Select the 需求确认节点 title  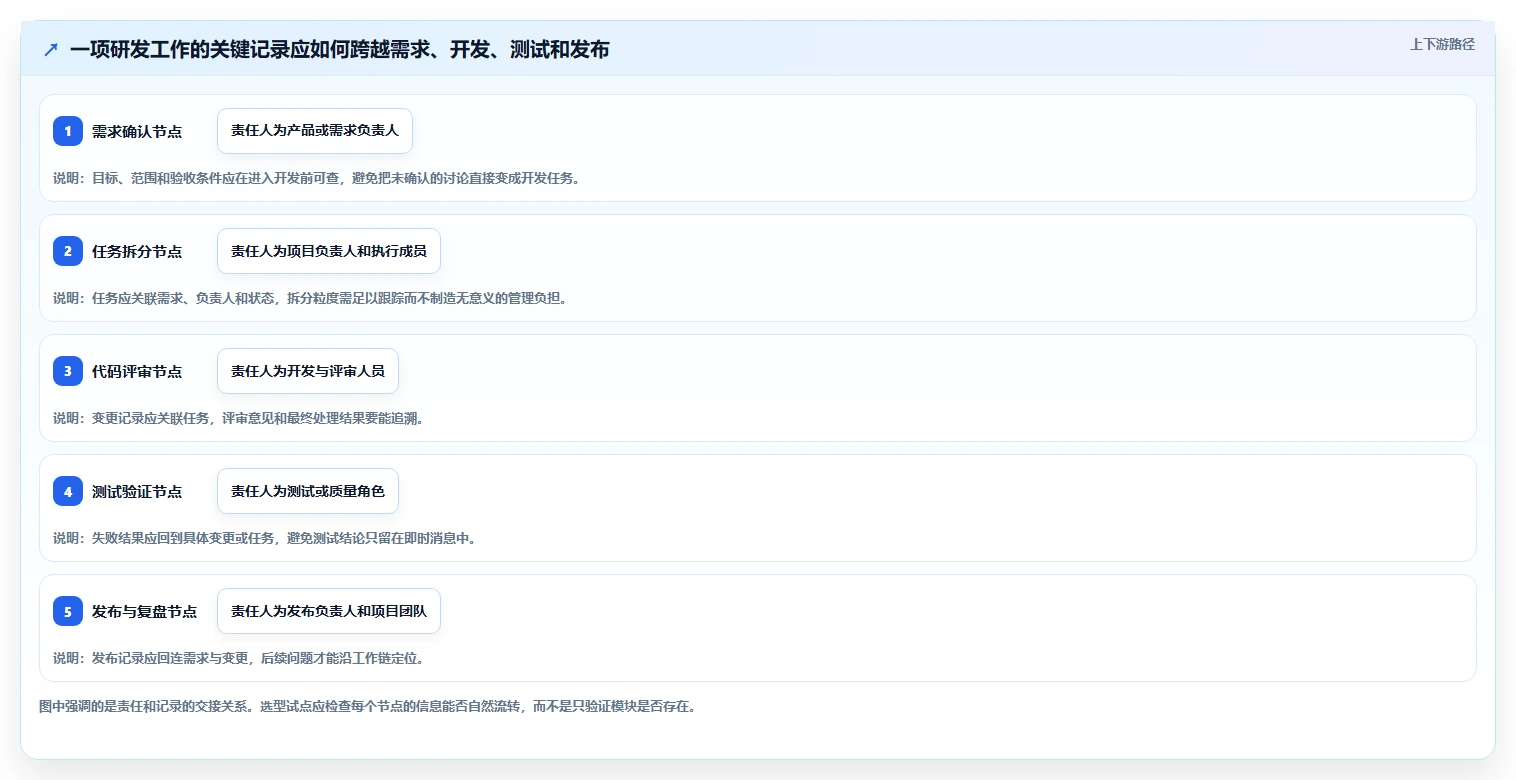(137, 131)
